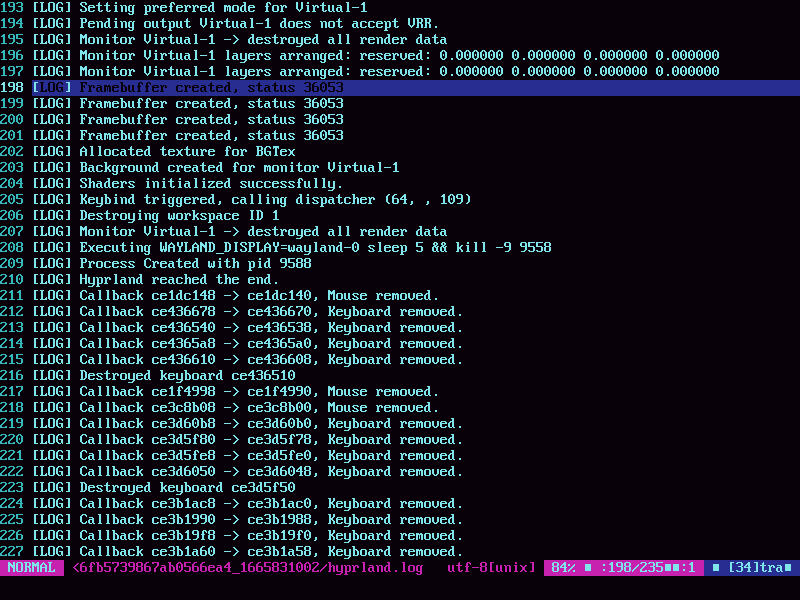Click the Keybind triggered dispatcher log entry
The image size is (800, 600).
[x=250, y=199]
